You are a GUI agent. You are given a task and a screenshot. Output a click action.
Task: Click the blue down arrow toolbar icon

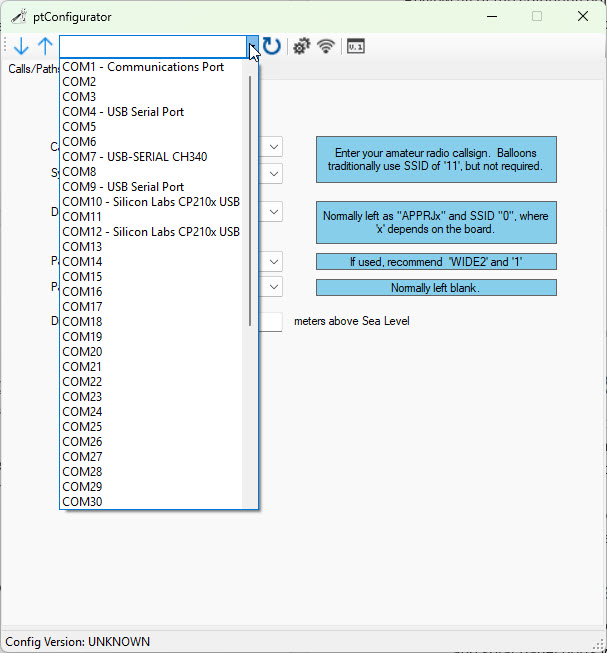21,46
